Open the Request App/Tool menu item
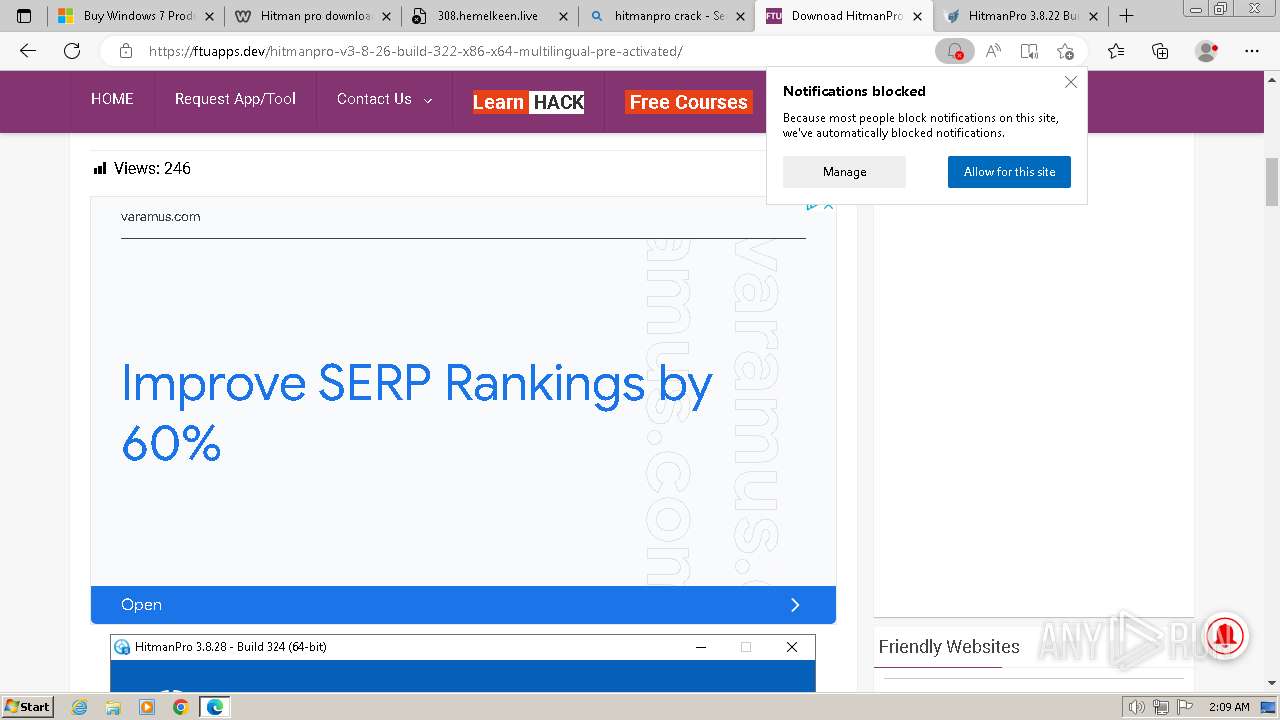Screen dimensions: 1280x720 235,98
